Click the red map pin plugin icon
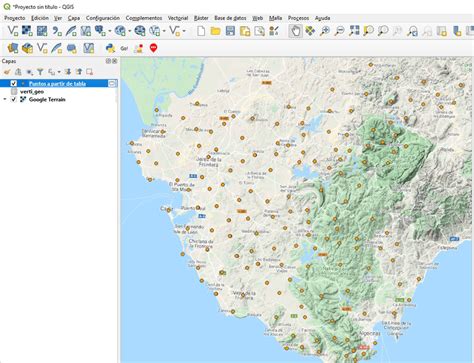 (153, 48)
